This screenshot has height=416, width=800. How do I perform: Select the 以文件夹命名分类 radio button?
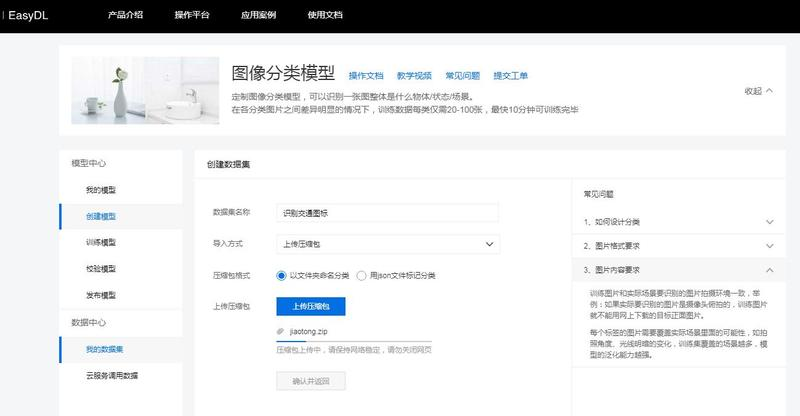coord(281,276)
